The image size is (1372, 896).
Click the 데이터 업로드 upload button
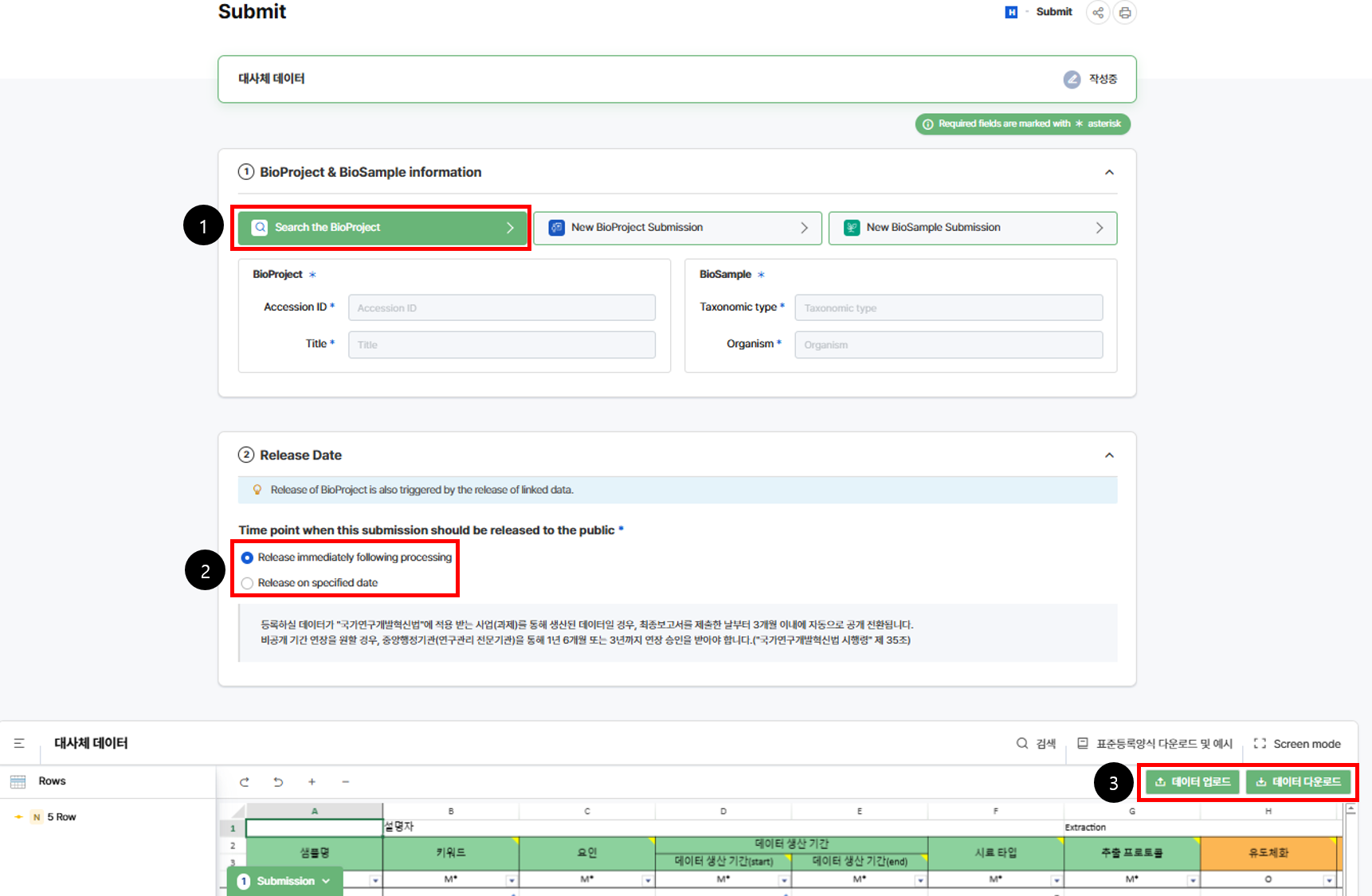coord(1193,782)
